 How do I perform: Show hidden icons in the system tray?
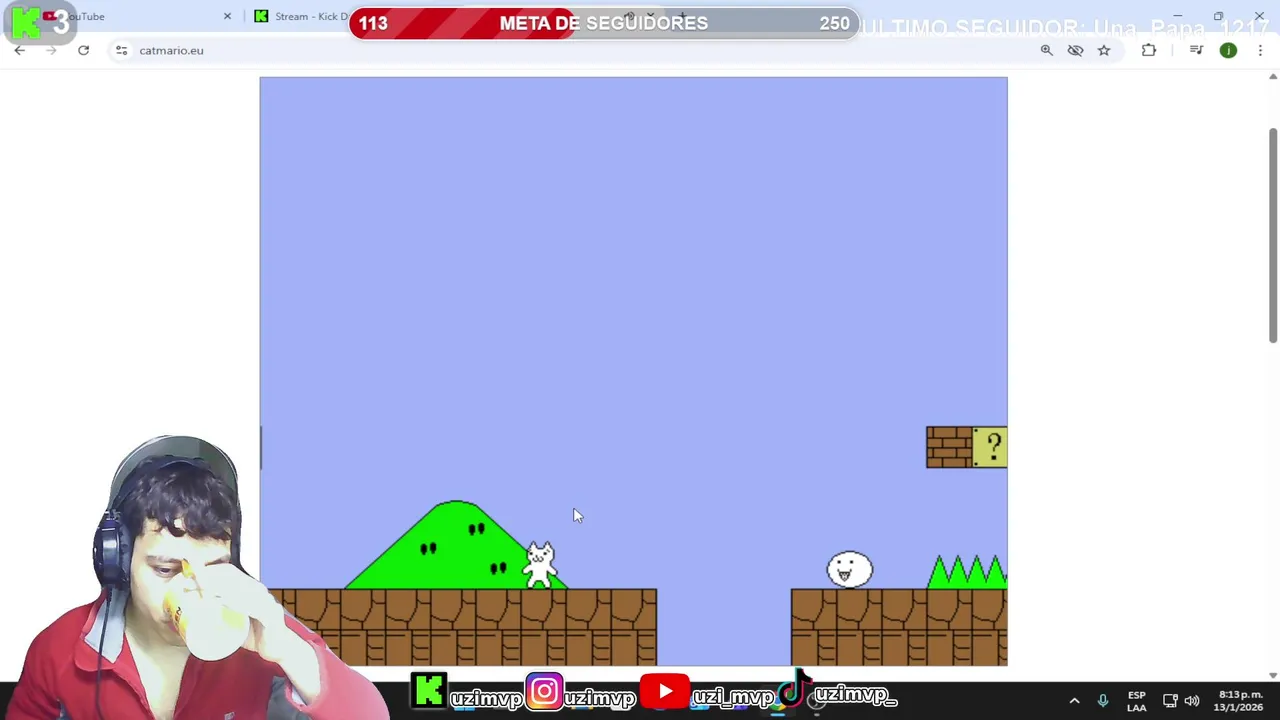click(x=1074, y=701)
